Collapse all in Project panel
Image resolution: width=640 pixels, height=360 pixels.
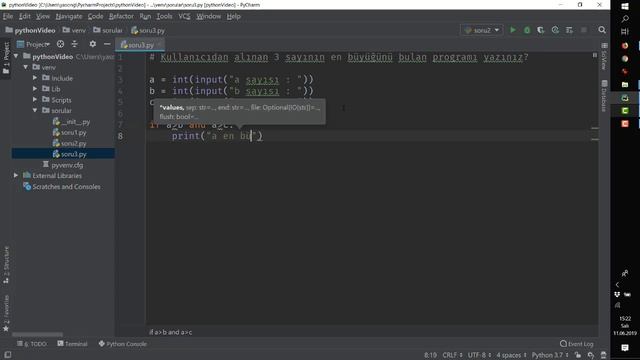tap(74, 44)
